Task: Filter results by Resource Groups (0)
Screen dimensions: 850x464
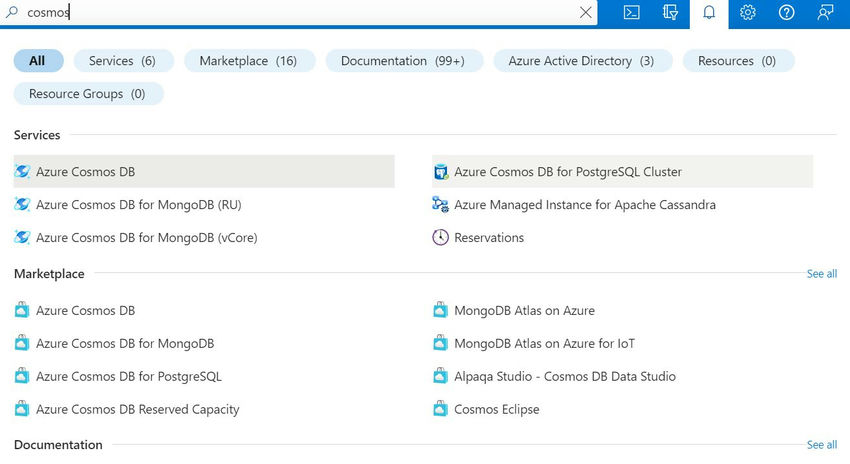Action: [88, 94]
